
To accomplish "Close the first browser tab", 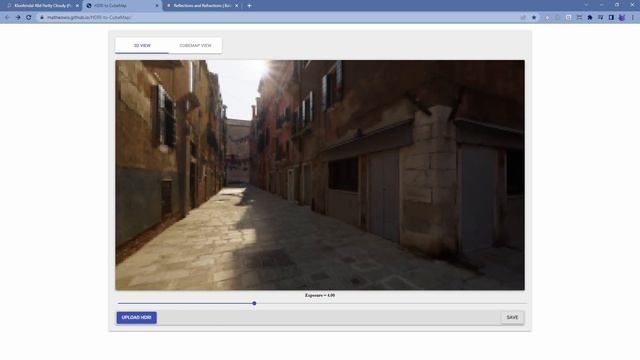I will [x=77, y=6].
